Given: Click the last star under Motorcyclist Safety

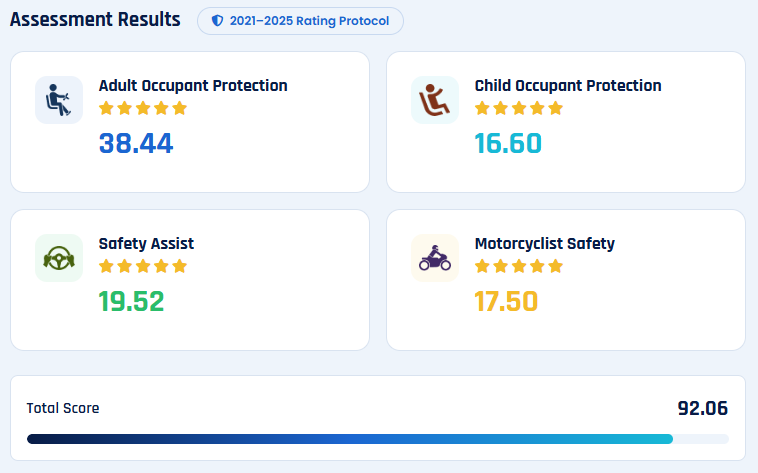Looking at the screenshot, I should (x=555, y=266).
